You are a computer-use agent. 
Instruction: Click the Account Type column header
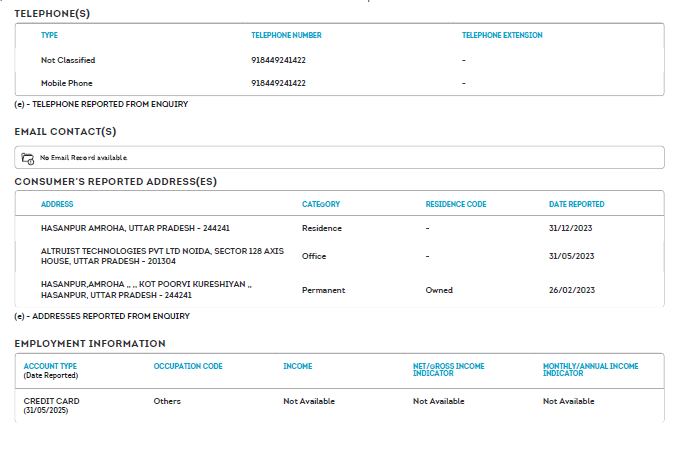click(50, 367)
